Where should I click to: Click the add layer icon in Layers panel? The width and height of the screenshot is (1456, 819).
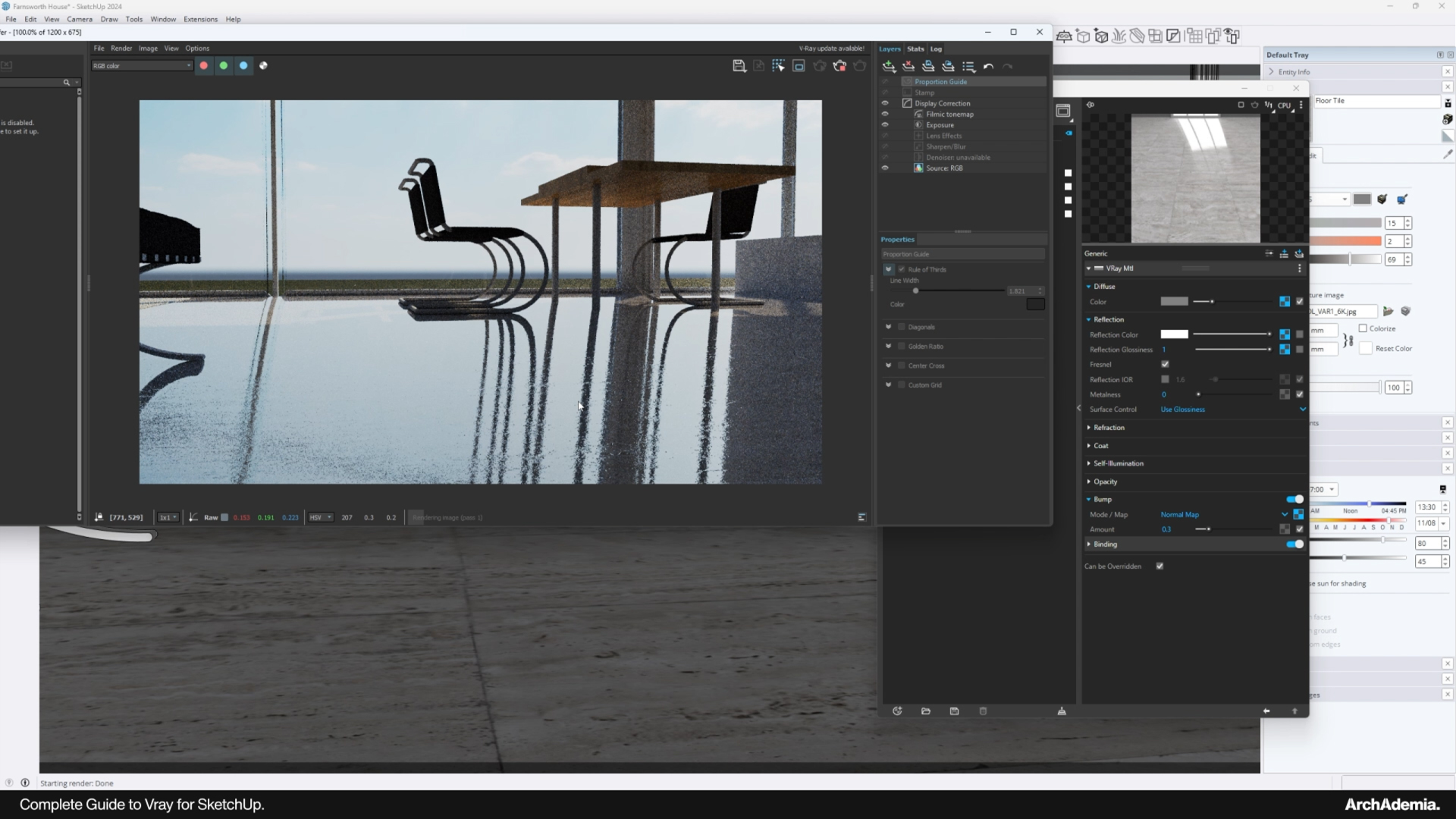[889, 67]
